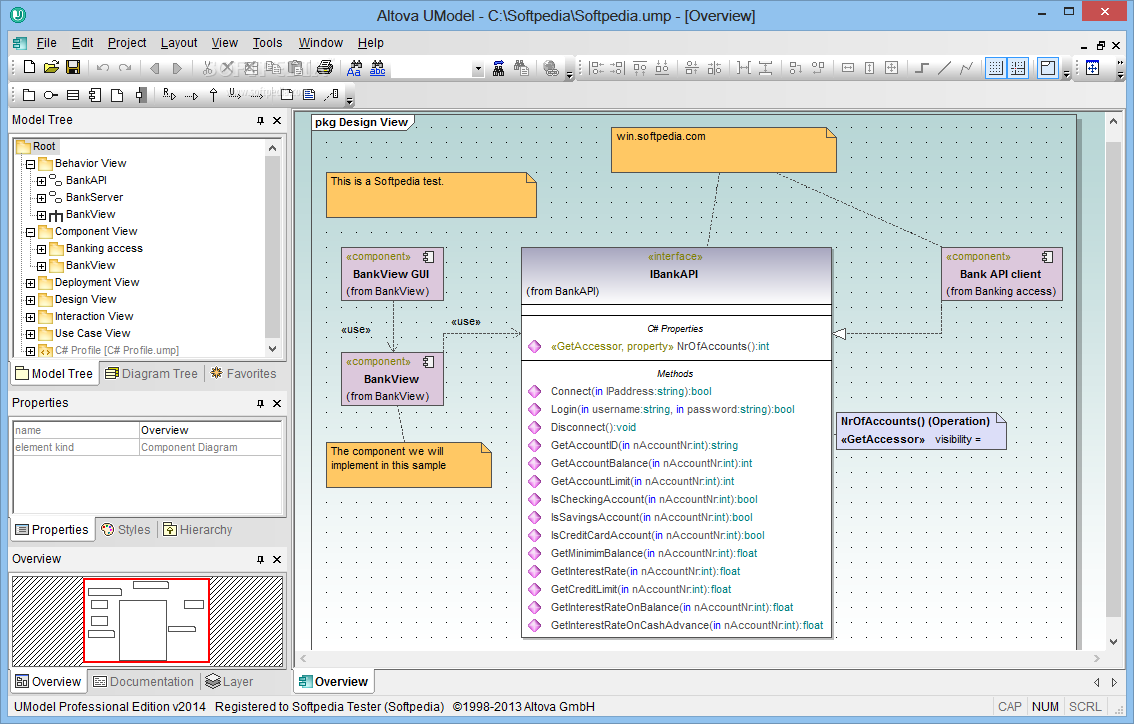The image size is (1134, 724).
Task: Click the Make same width icon
Action: (x=848, y=68)
